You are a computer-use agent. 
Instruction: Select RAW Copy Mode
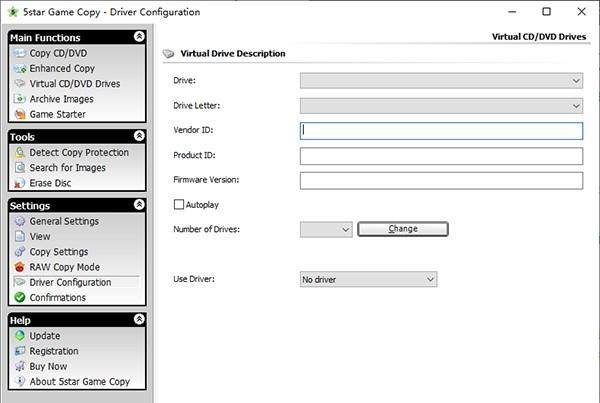[x=65, y=267]
